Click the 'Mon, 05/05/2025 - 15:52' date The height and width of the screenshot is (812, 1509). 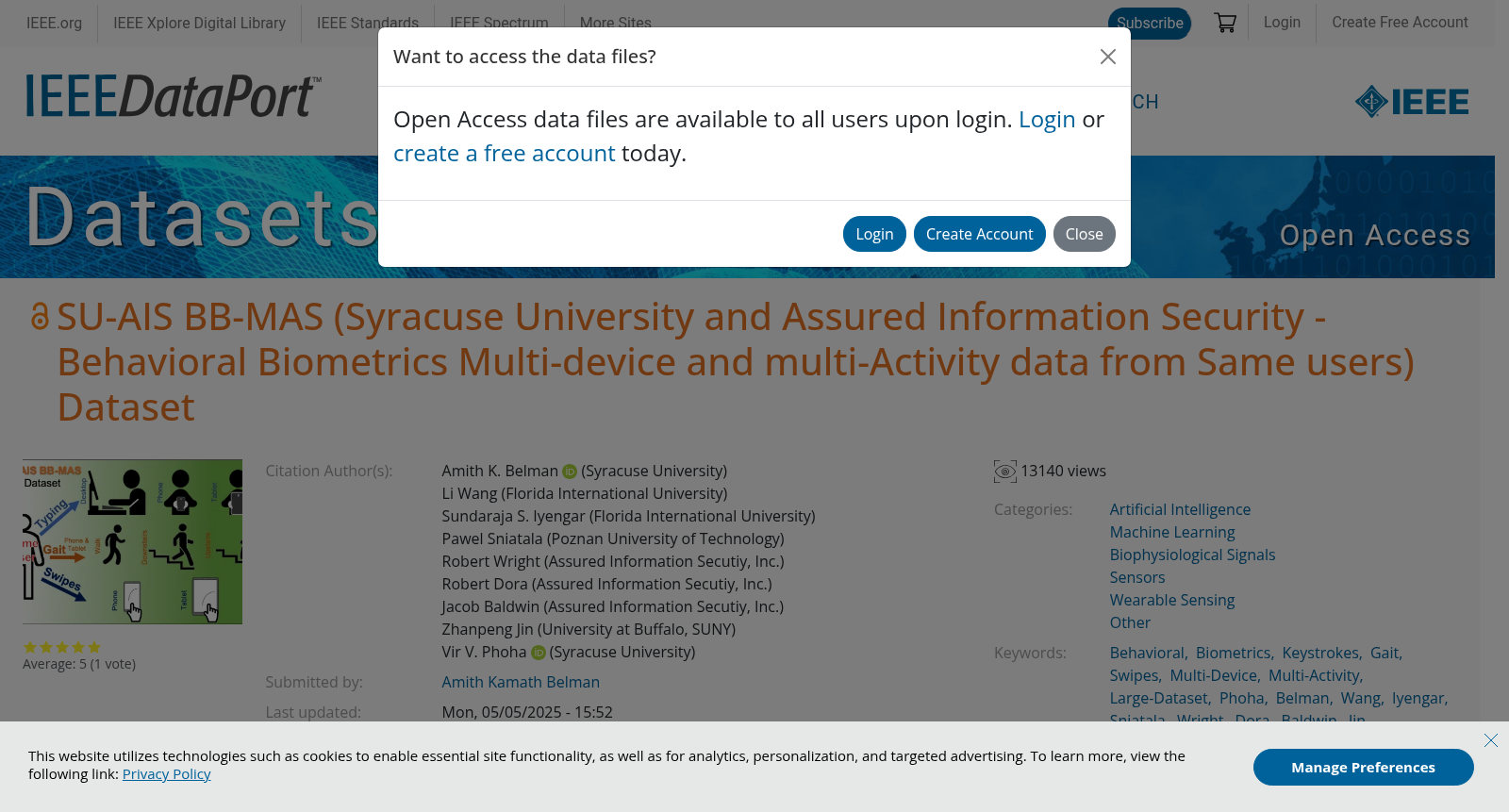pos(527,712)
